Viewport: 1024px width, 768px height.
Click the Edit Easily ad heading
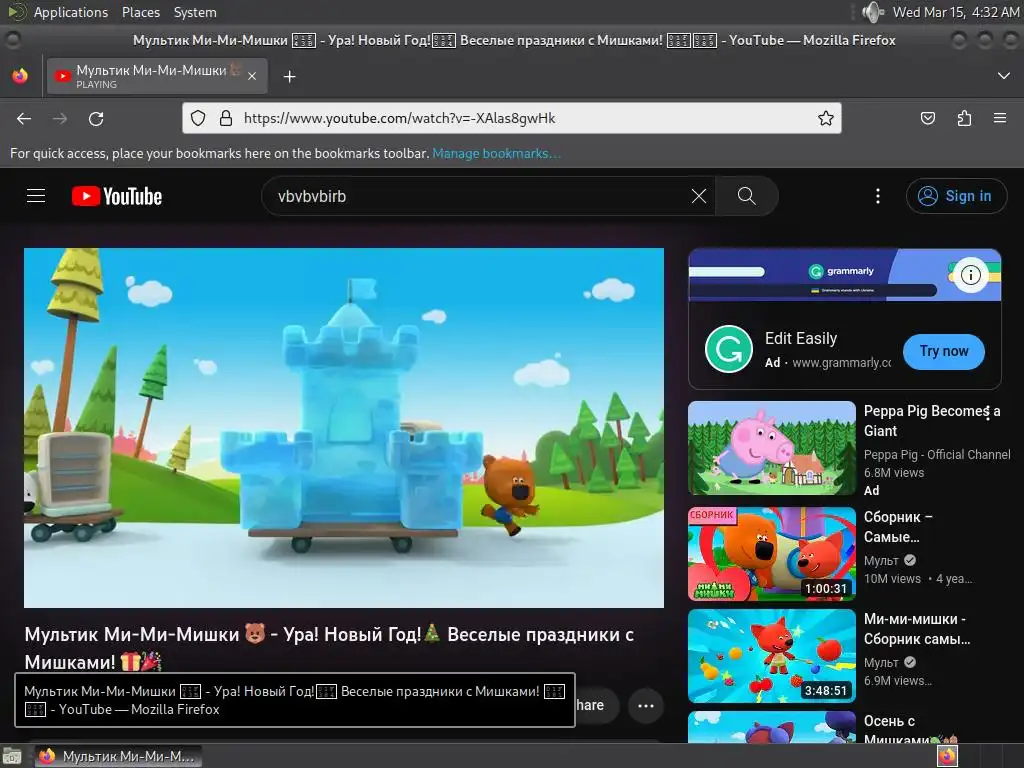coord(801,338)
